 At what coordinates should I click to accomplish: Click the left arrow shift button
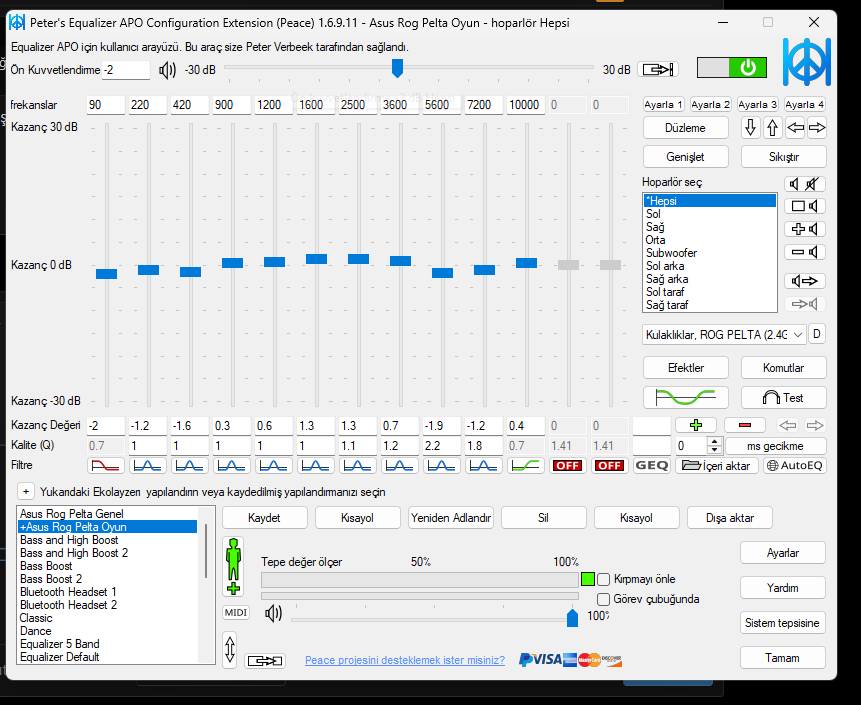(x=795, y=128)
